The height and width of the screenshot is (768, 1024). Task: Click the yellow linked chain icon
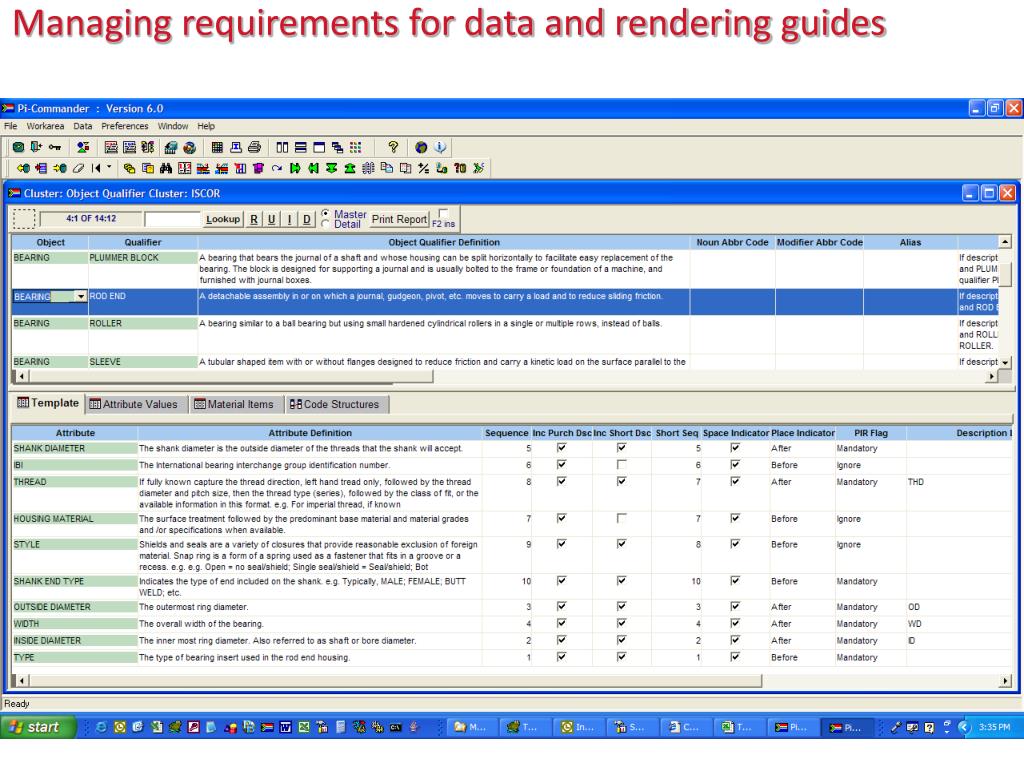click(x=129, y=168)
